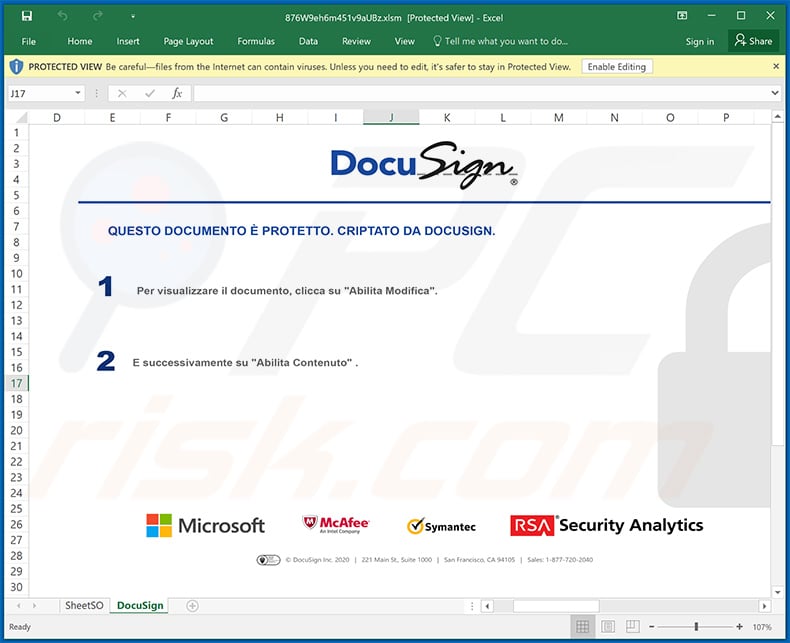The height and width of the screenshot is (643, 790).
Task: Click the Enable Editing button
Action: (617, 67)
